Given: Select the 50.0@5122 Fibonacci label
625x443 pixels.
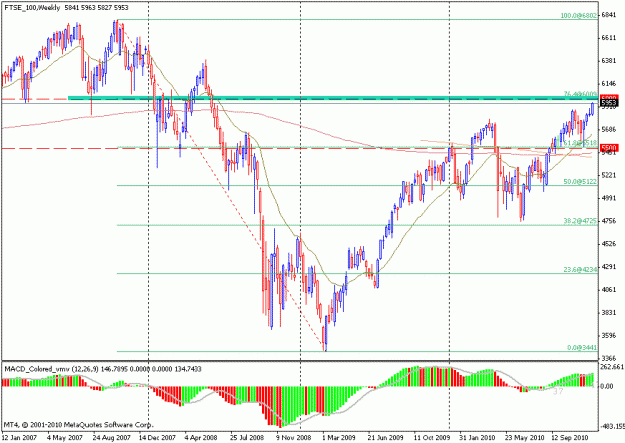Looking at the screenshot, I should 580,181.
